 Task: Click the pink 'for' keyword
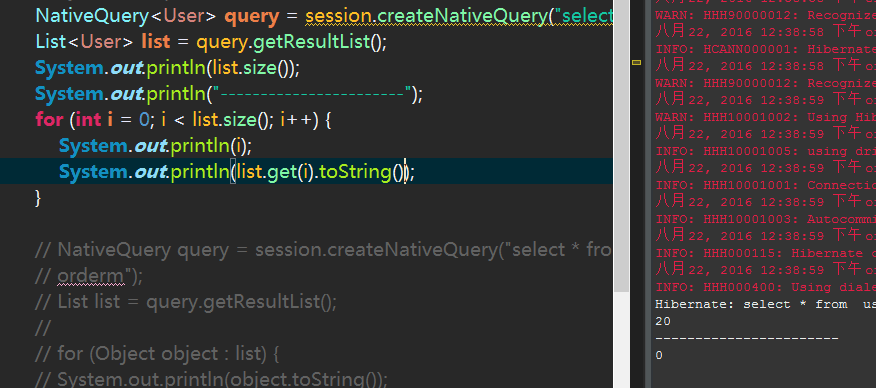pos(49,119)
